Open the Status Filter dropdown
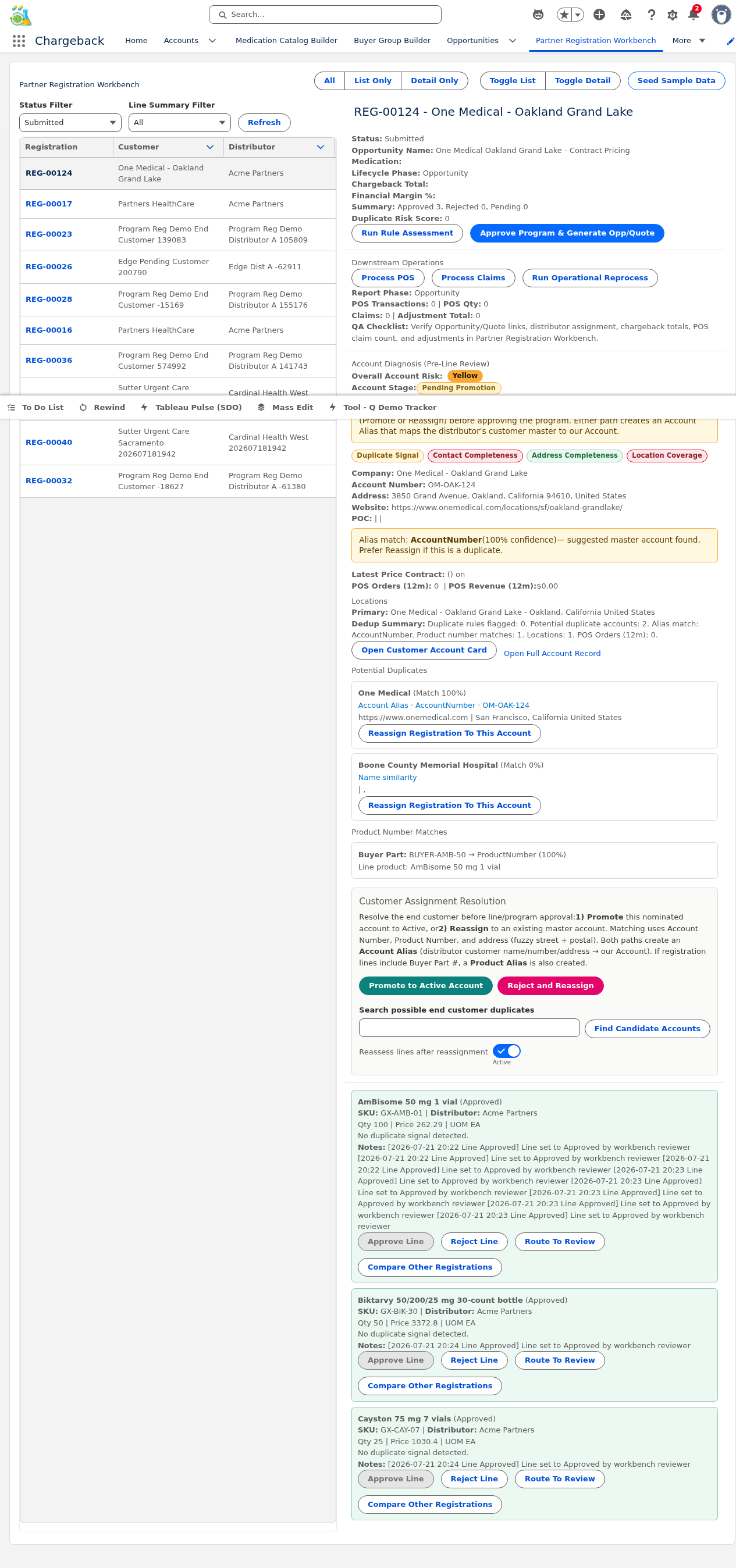736x1568 pixels. click(x=70, y=122)
